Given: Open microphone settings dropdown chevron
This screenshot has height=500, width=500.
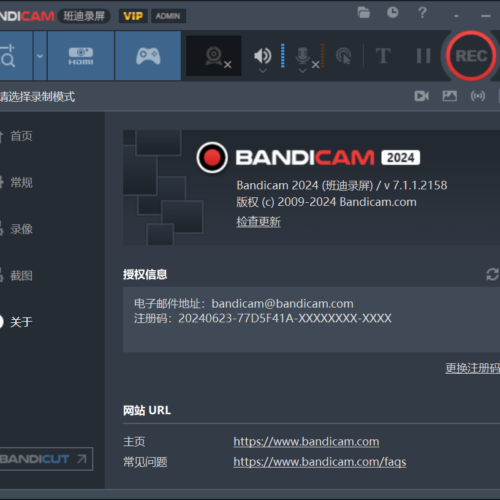Looking at the screenshot, I should (x=302, y=71).
